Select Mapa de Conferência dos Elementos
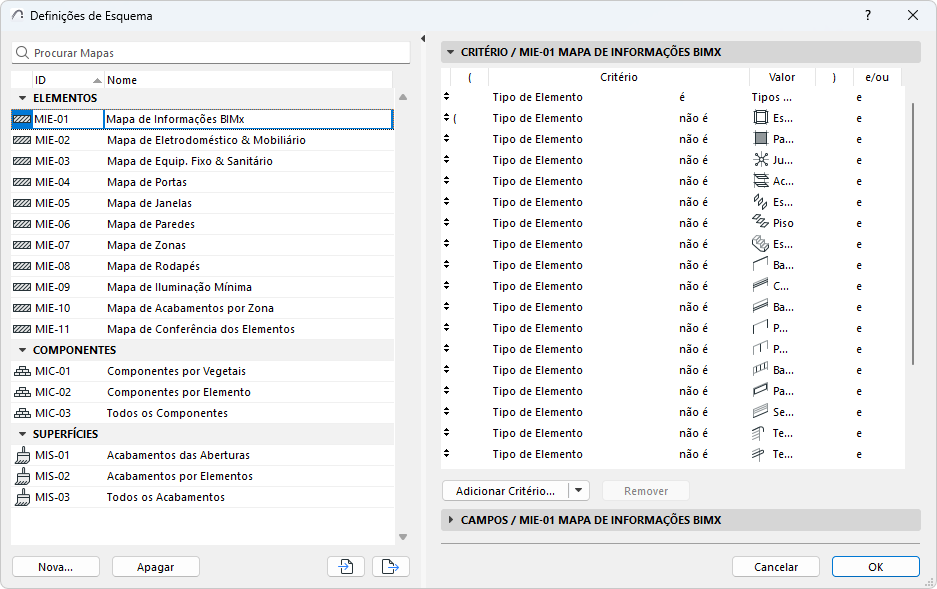Image resolution: width=937 pixels, height=589 pixels. click(201, 329)
